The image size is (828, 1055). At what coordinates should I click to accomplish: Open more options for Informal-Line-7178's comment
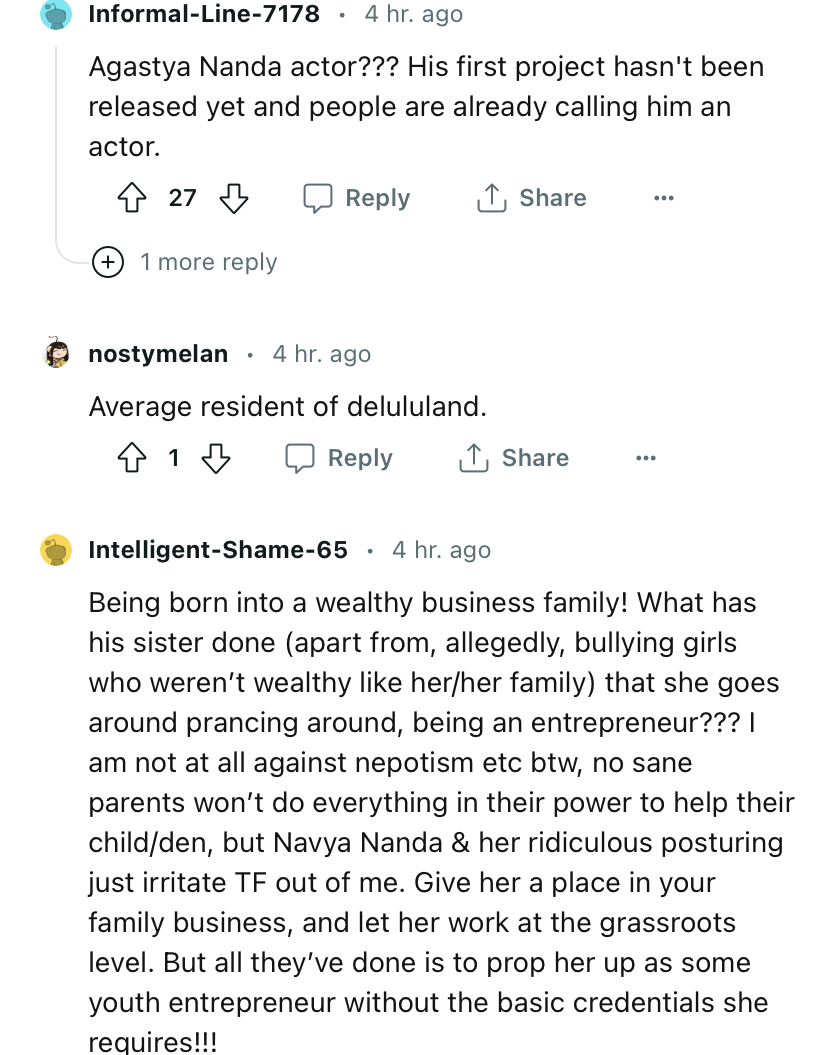click(663, 198)
